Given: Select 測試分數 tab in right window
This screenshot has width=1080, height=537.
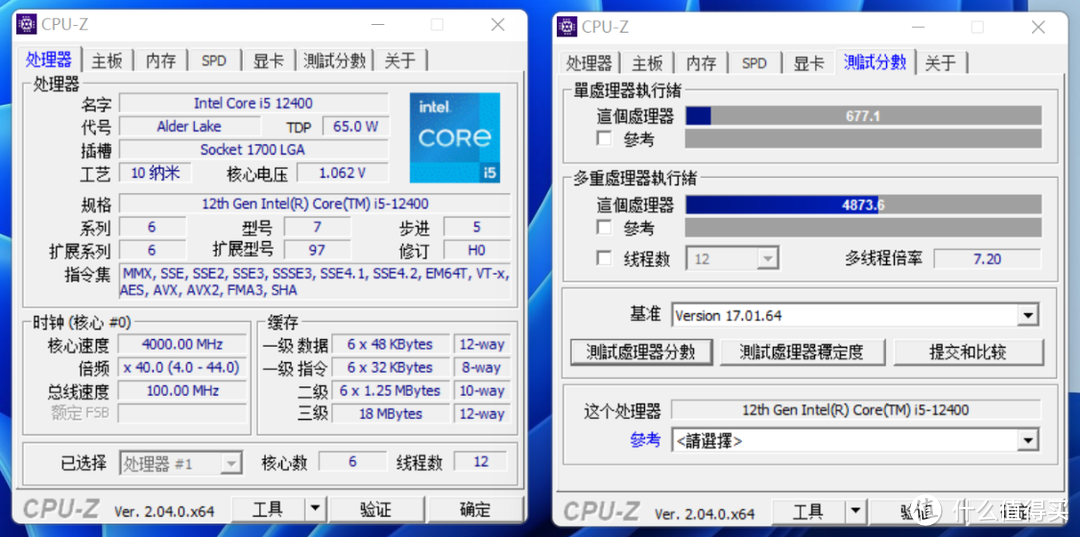Looking at the screenshot, I should tap(875, 62).
